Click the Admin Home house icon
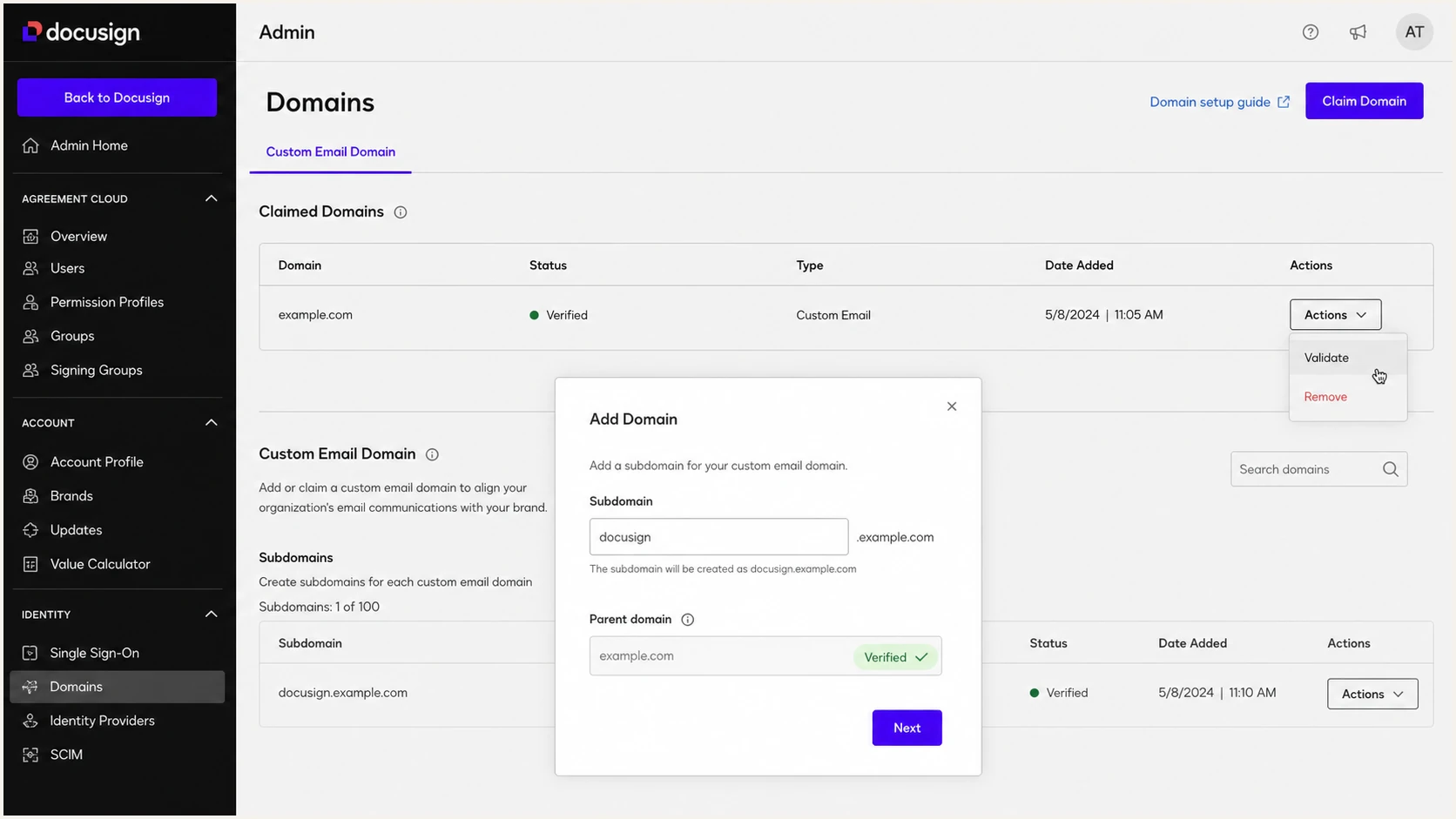This screenshot has width=1456, height=819. point(30,145)
